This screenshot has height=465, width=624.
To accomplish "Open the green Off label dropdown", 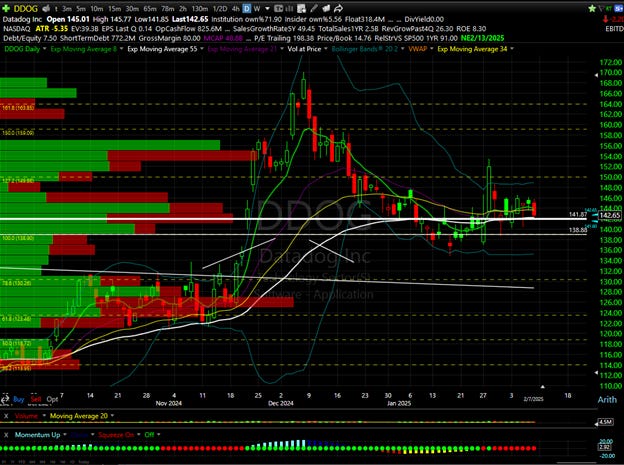I will tap(158, 435).
